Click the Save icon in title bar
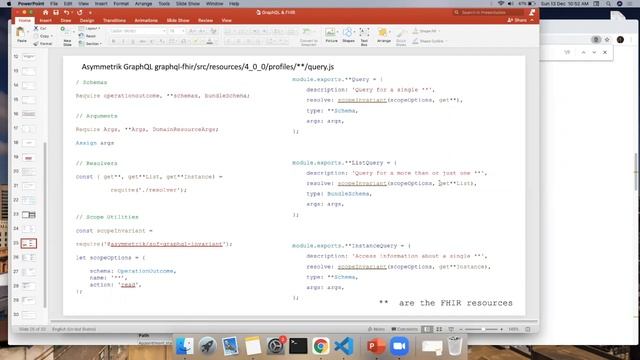Screen dimensions: 640x360 (56, 13)
